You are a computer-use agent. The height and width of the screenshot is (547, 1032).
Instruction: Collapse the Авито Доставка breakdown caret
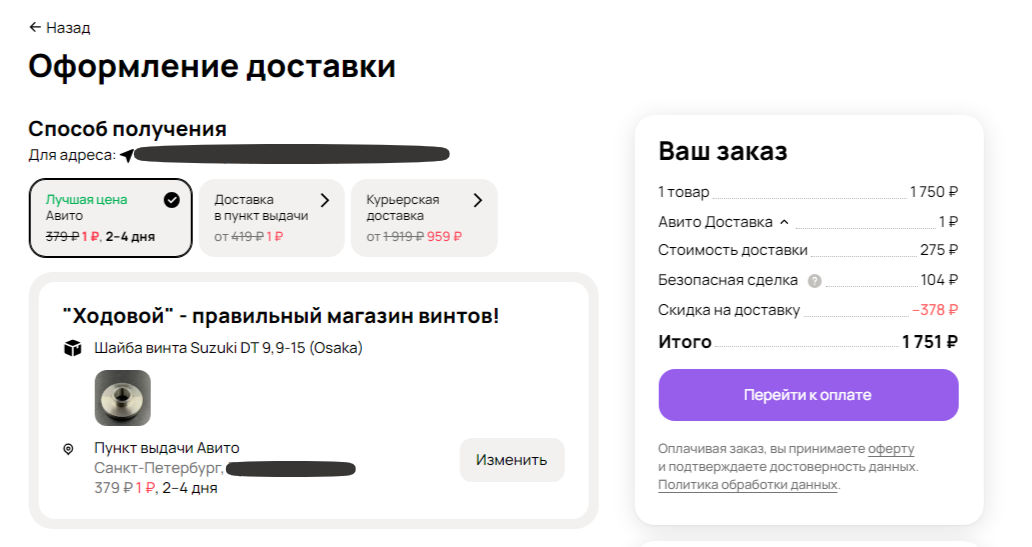click(x=784, y=222)
